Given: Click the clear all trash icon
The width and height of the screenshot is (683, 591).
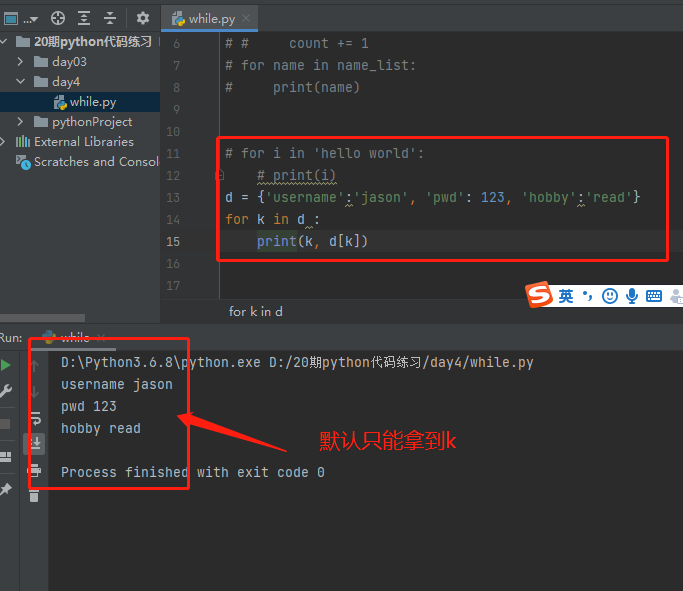Looking at the screenshot, I should coord(34,496).
